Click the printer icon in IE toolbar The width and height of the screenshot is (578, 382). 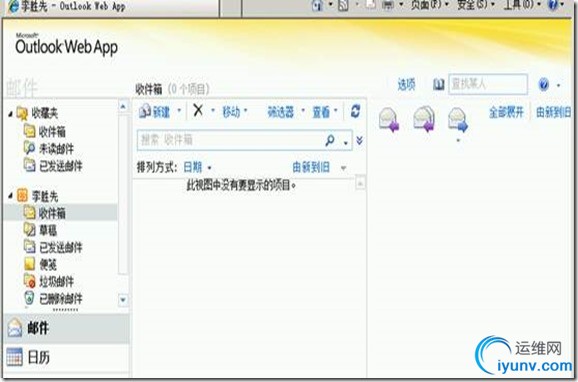(x=388, y=5)
